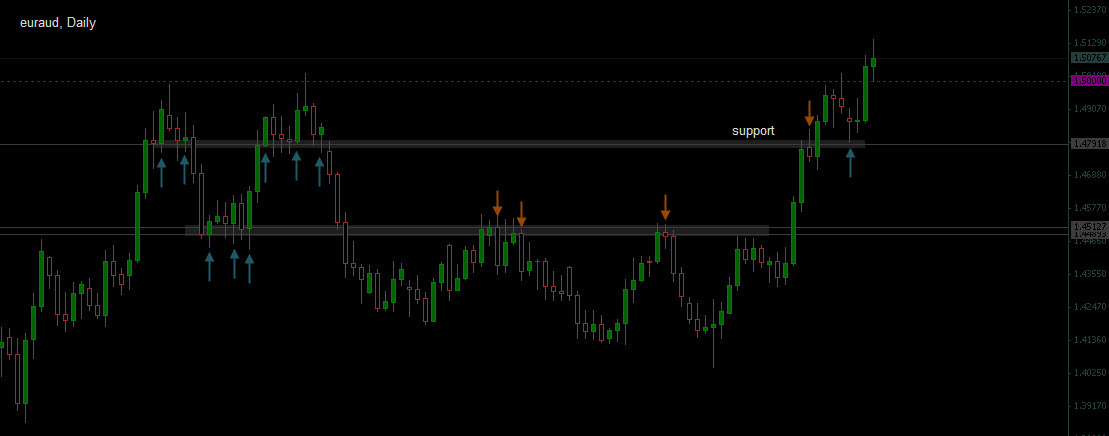Click the 1.51290 price axis label
Image resolution: width=1109 pixels, height=436 pixels.
1090,43
